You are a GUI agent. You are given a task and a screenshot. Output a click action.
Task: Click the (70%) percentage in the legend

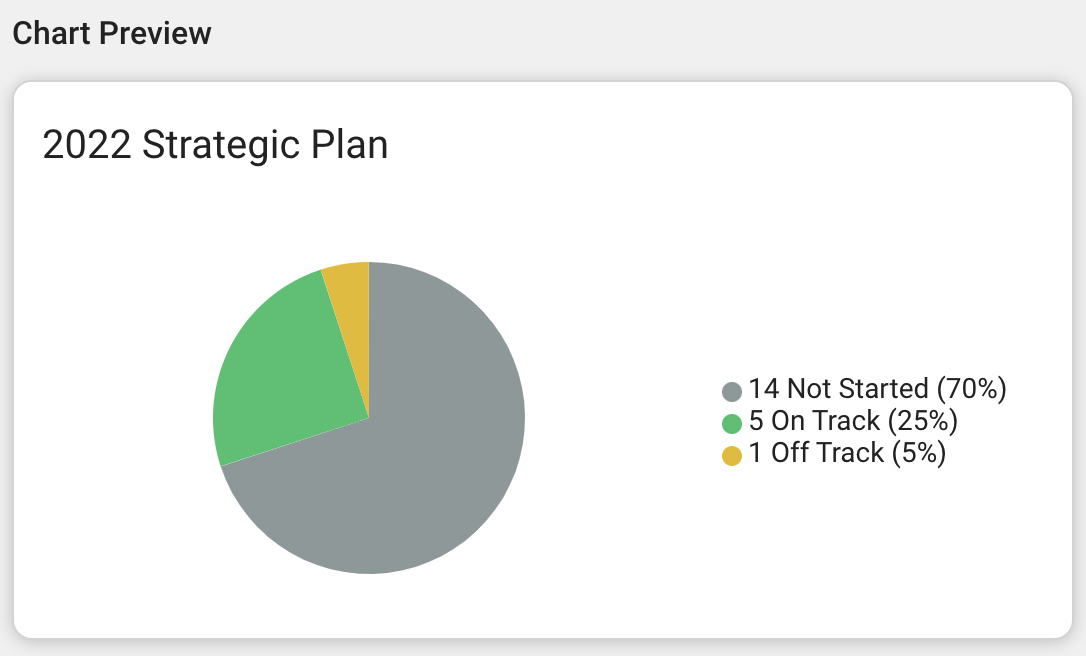972,389
